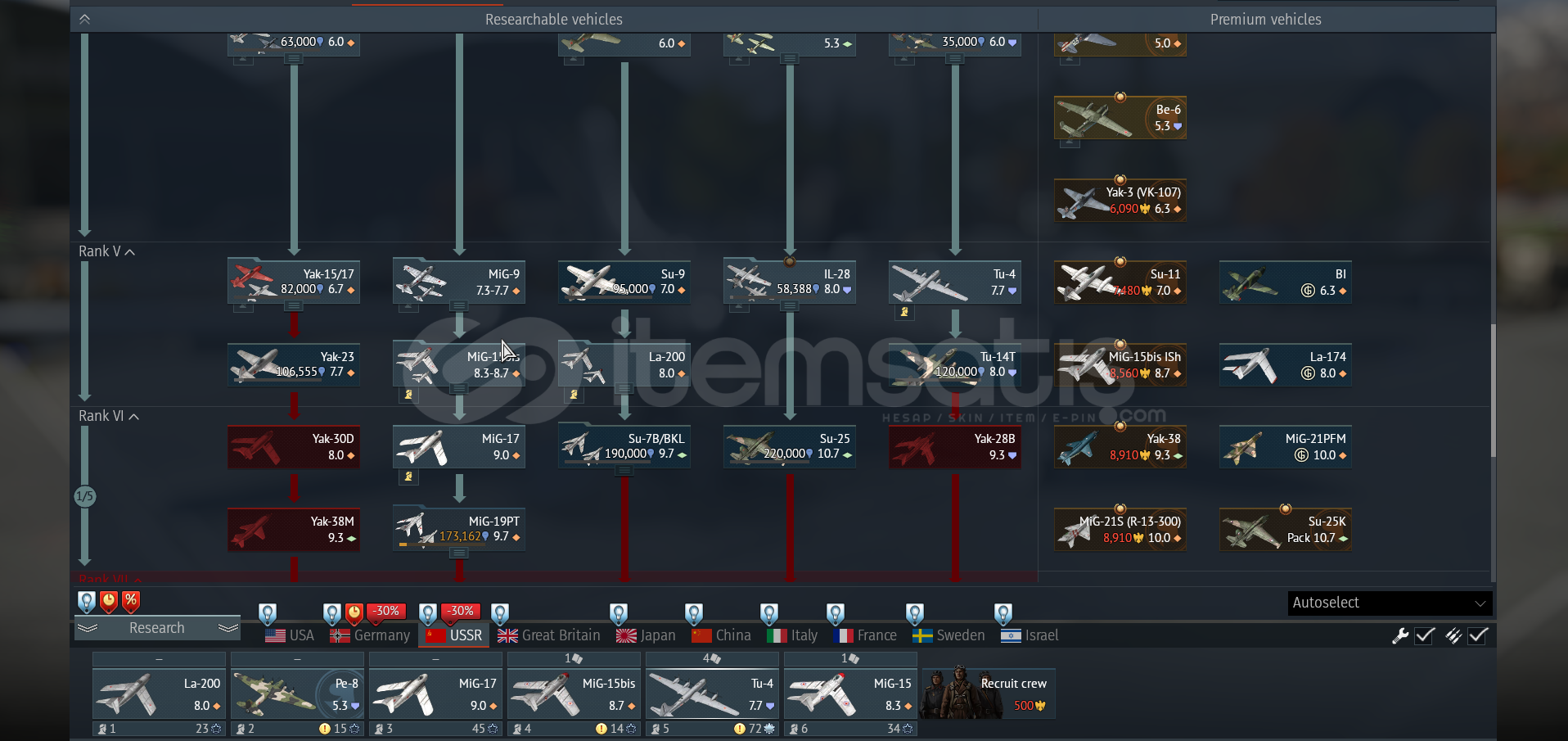Click the lightbulb marker above France

836,613
